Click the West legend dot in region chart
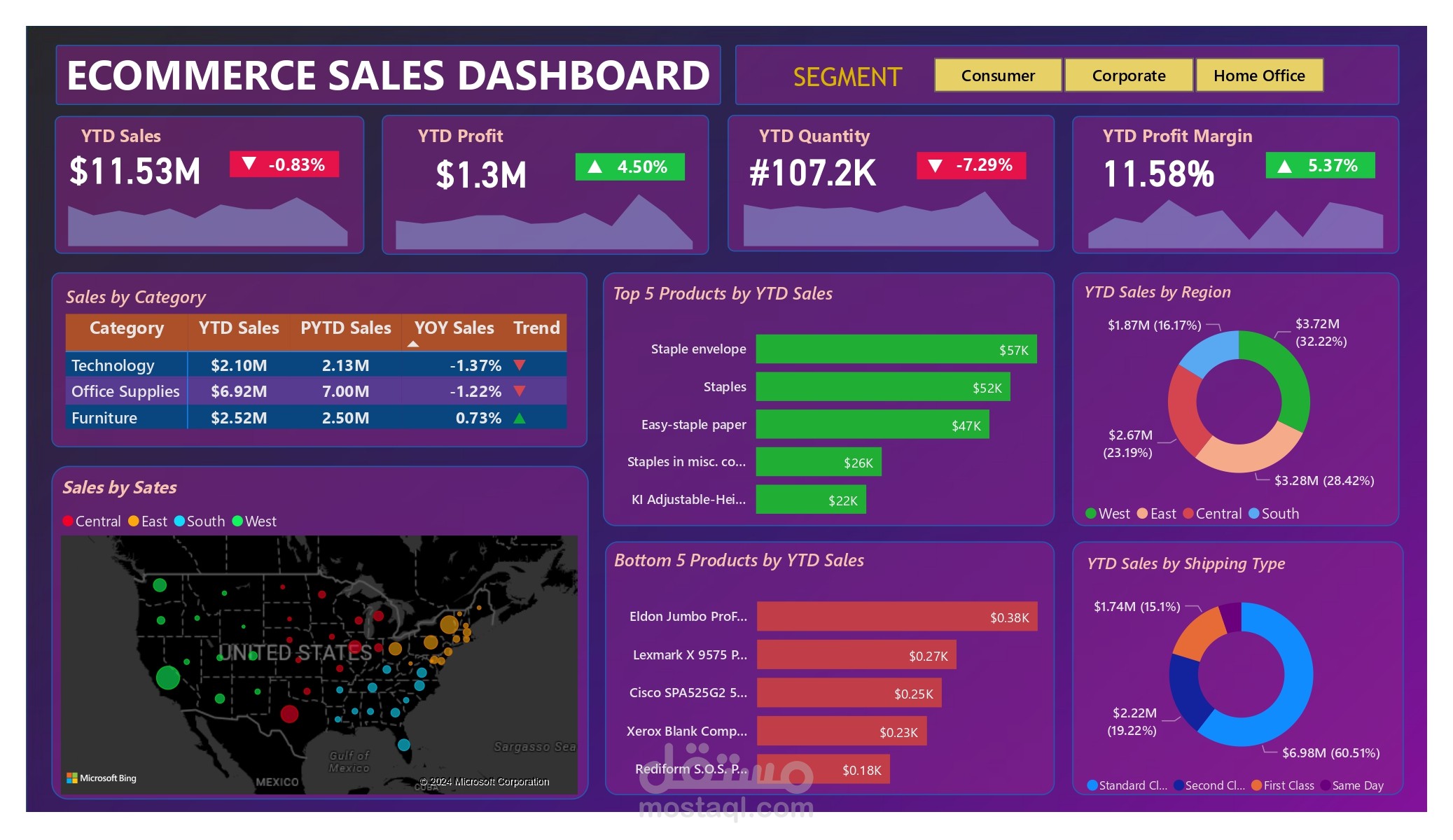 pyautogui.click(x=1091, y=514)
